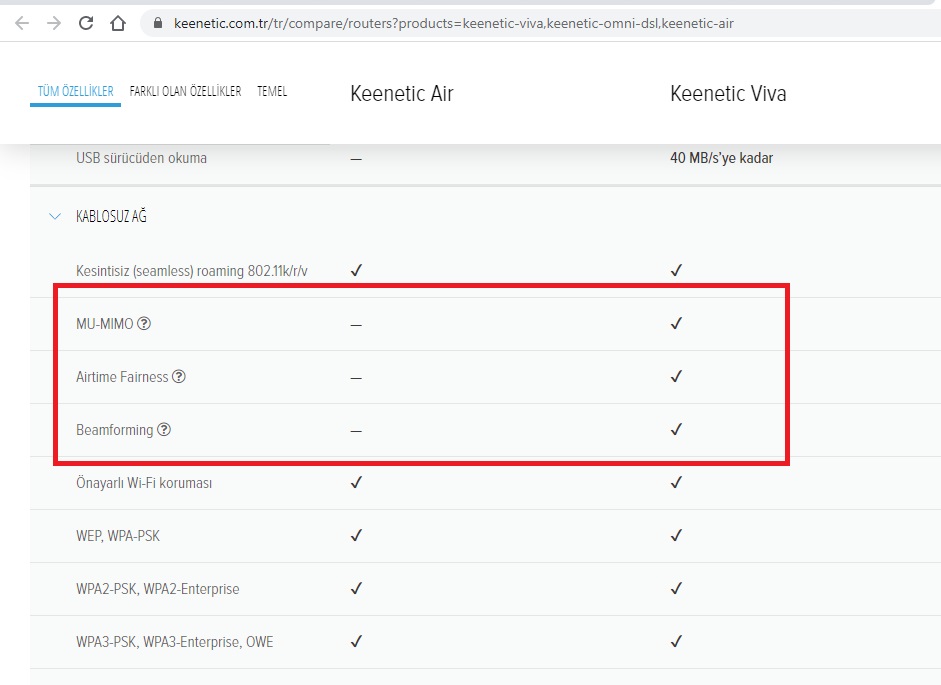Click the Keenetic Air product title
941x685 pixels.
[x=401, y=94]
